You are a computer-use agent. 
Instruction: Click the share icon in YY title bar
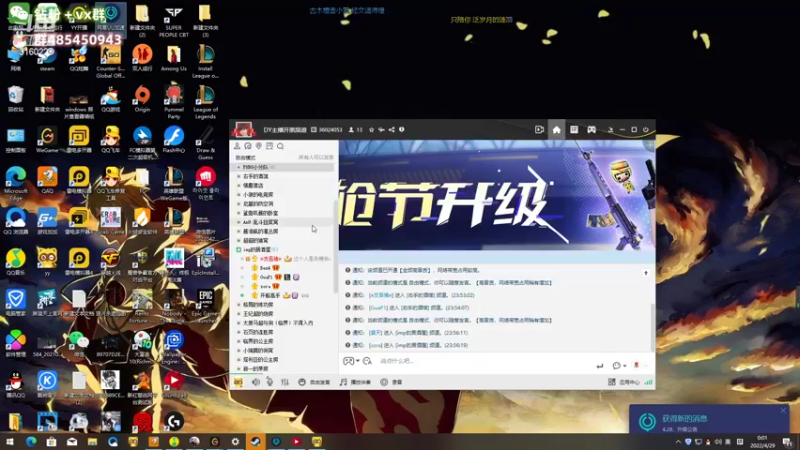[391, 130]
